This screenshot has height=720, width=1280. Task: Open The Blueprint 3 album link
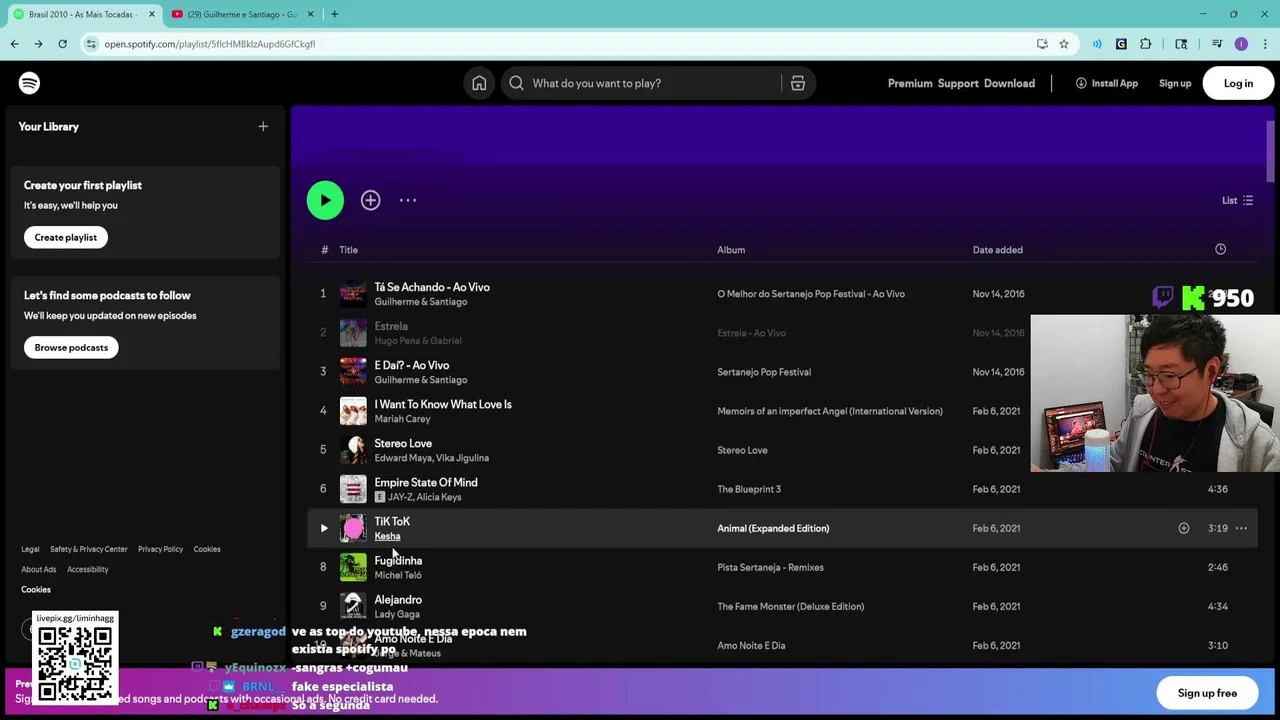pos(749,489)
